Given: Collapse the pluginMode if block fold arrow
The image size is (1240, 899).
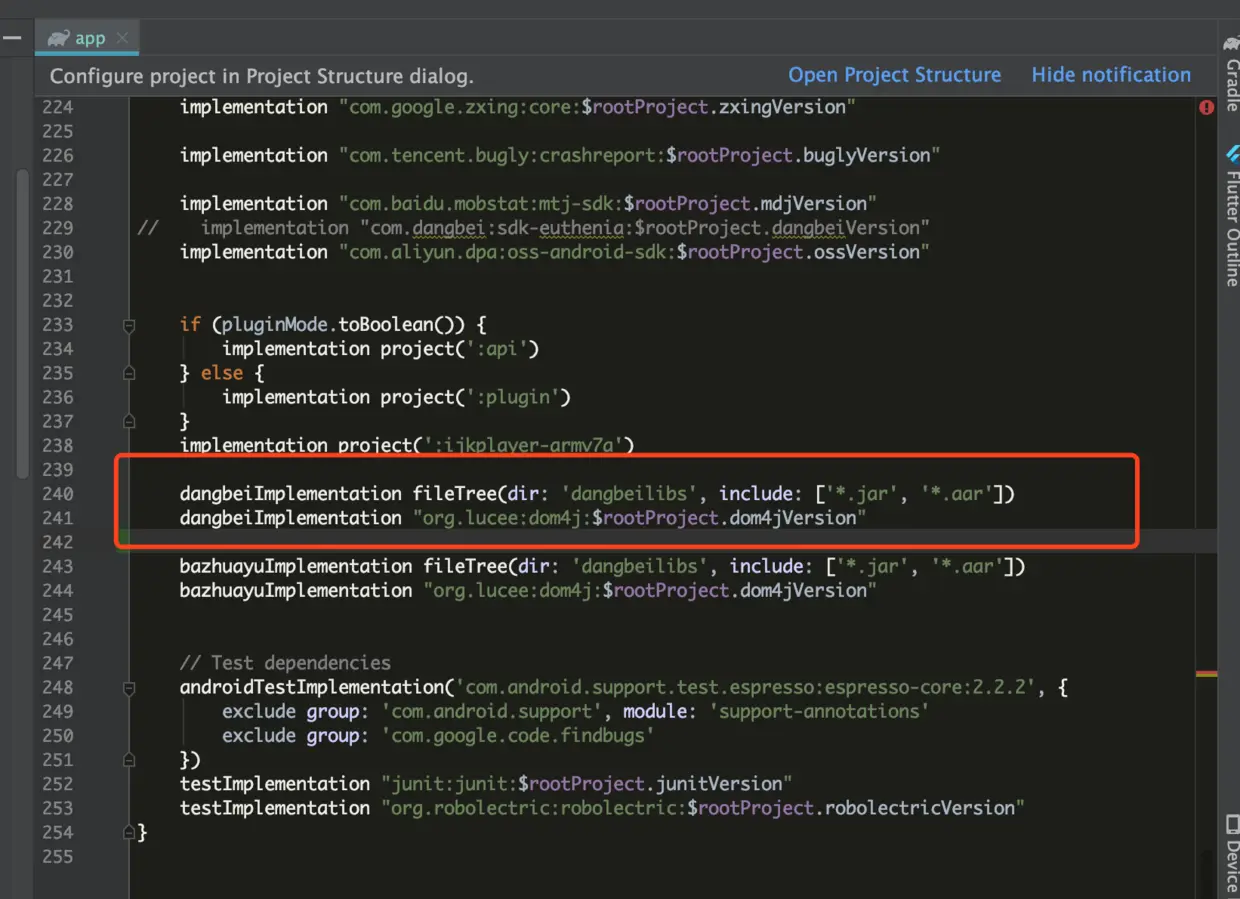Looking at the screenshot, I should 128,324.
